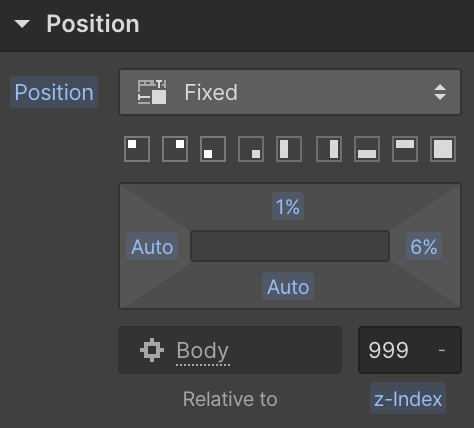Click the blue Position property label

(x=54, y=92)
